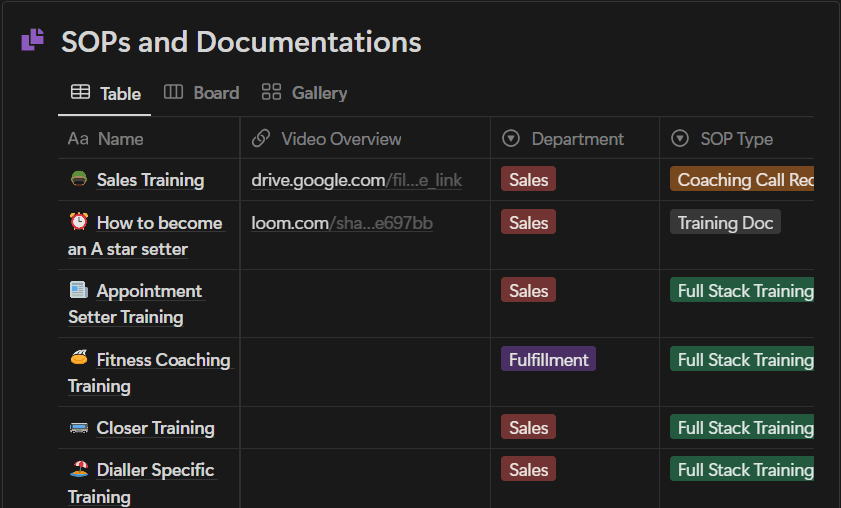The height and width of the screenshot is (508, 841).
Task: Click the helmet emoji icon beside Sales Training
Action: click(79, 178)
